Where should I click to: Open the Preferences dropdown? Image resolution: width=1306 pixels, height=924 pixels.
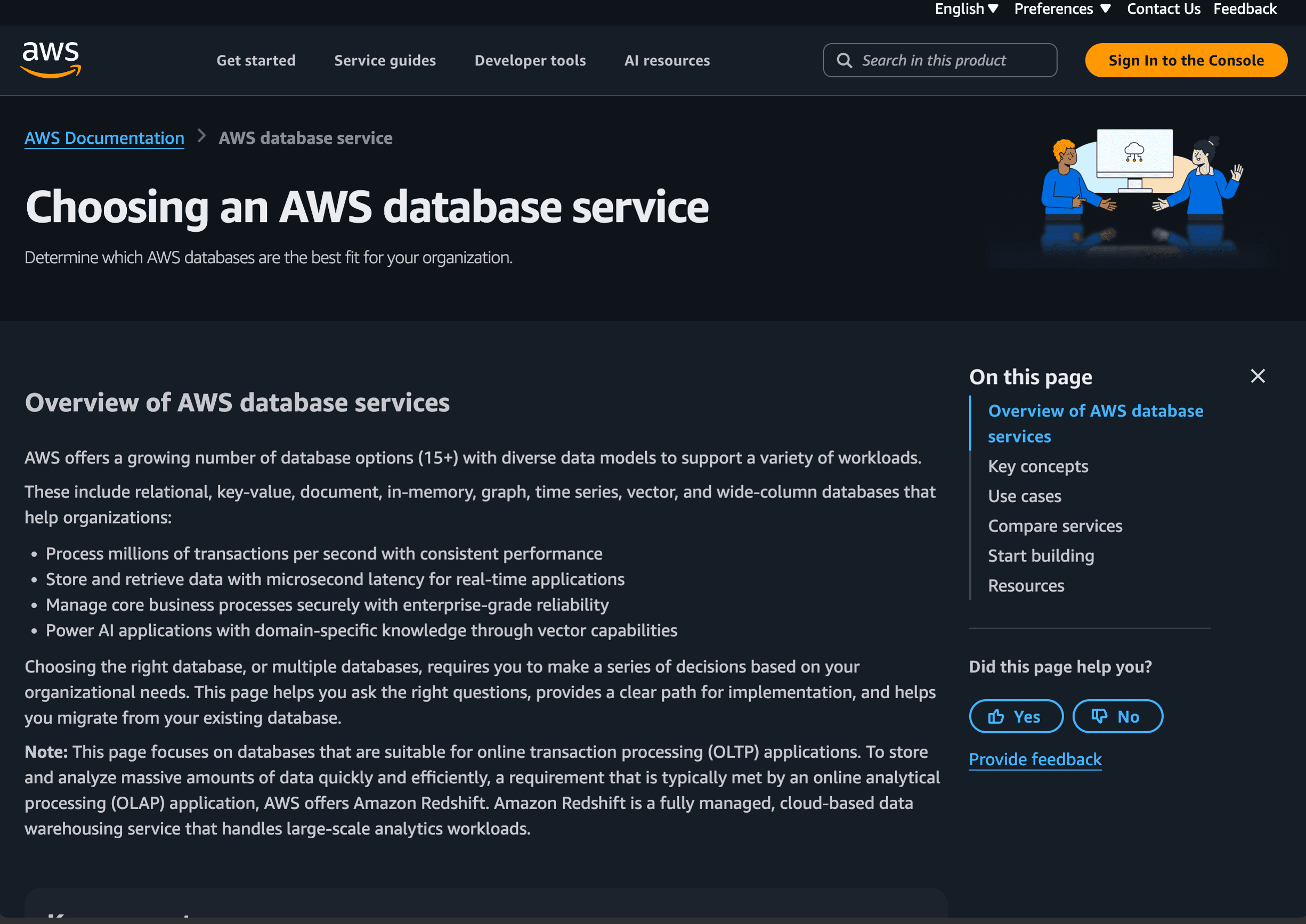(1062, 9)
